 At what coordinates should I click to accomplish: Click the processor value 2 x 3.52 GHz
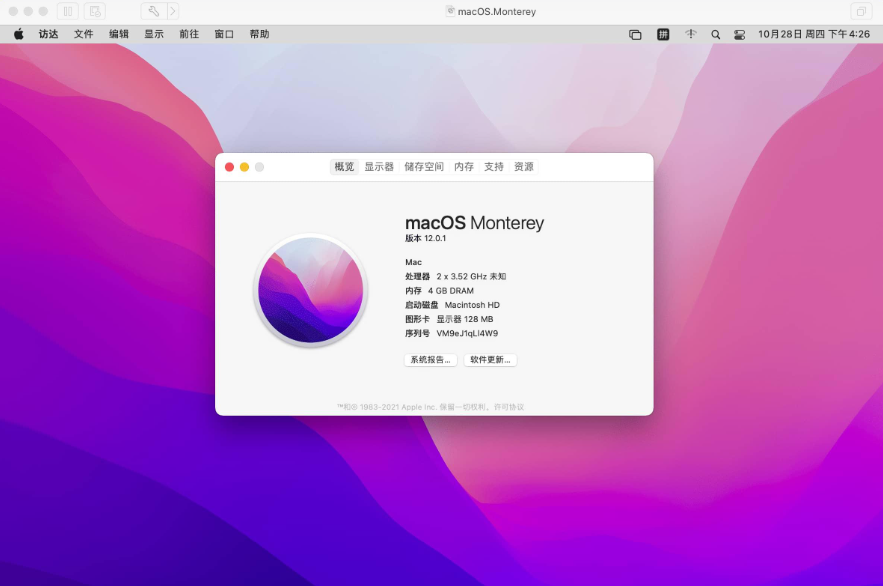click(x=471, y=276)
